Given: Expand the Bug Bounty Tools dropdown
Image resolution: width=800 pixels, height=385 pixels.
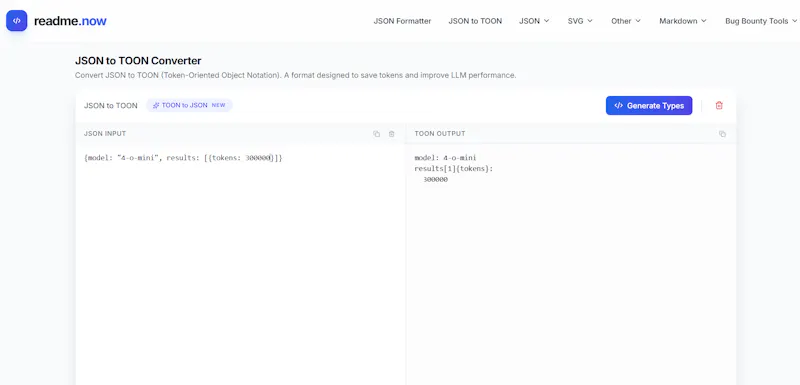Looking at the screenshot, I should pos(761,21).
